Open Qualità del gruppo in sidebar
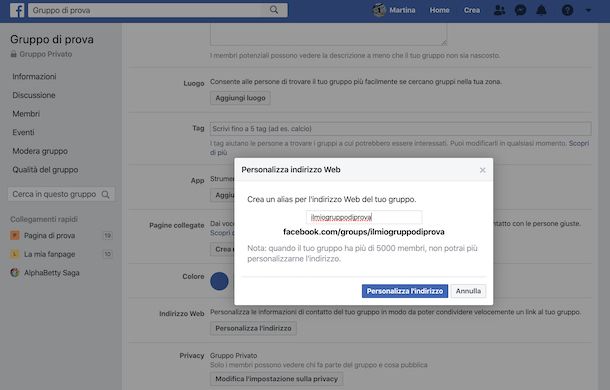 coord(45,170)
